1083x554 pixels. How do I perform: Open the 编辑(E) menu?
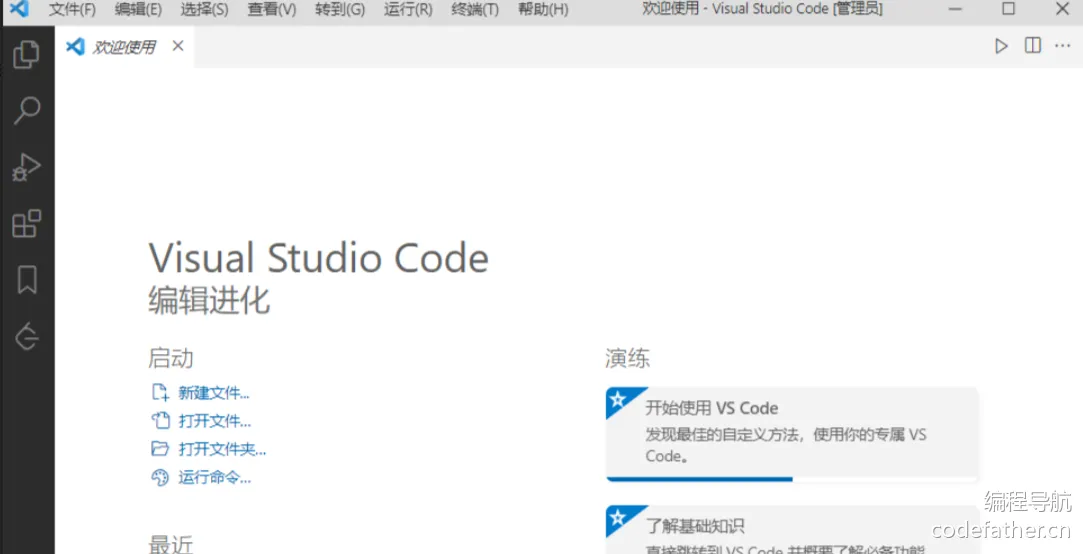138,10
